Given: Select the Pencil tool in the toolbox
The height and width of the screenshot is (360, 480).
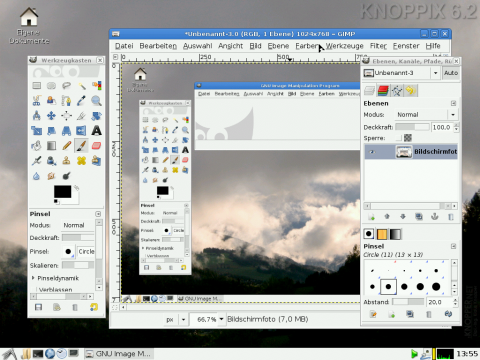Looking at the screenshot, I should click(66, 146).
